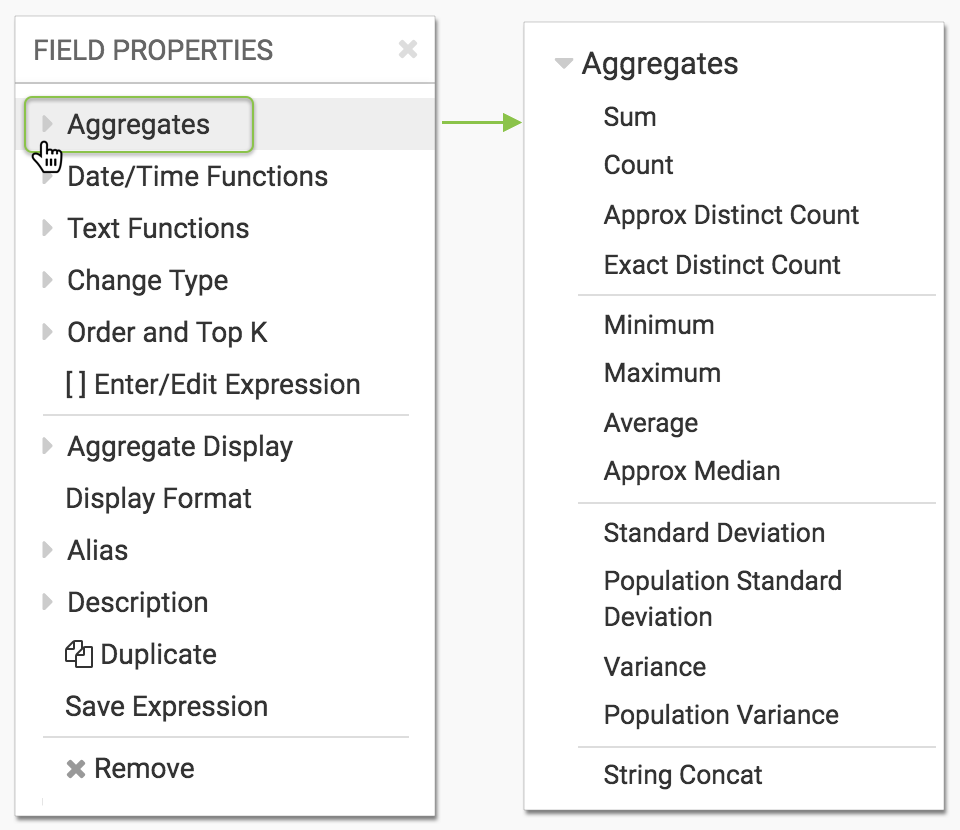Open Enter/Edit Expression
This screenshot has width=960, height=830.
tap(212, 385)
